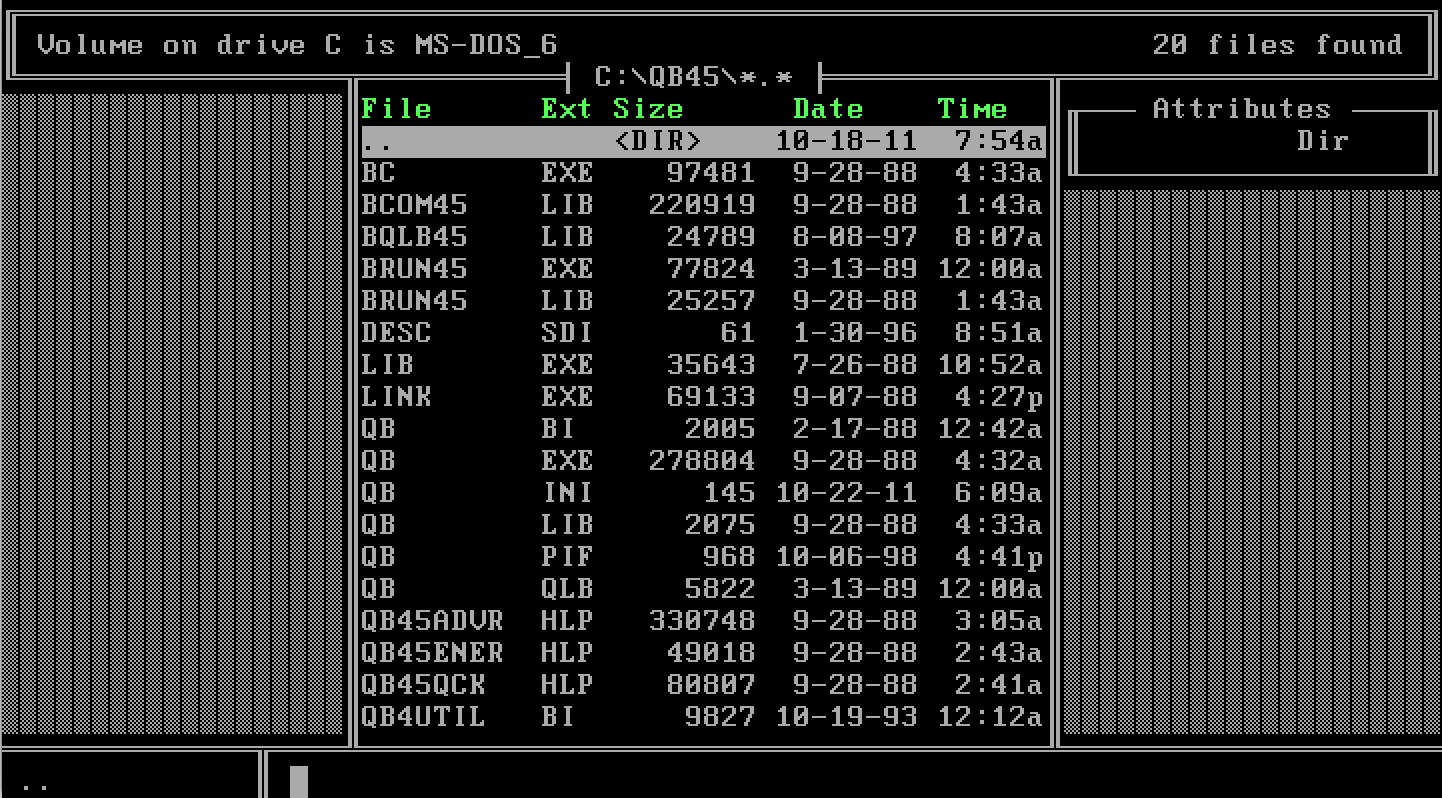Select the QB QLB file row
1442x798 pixels.
tap(703, 589)
